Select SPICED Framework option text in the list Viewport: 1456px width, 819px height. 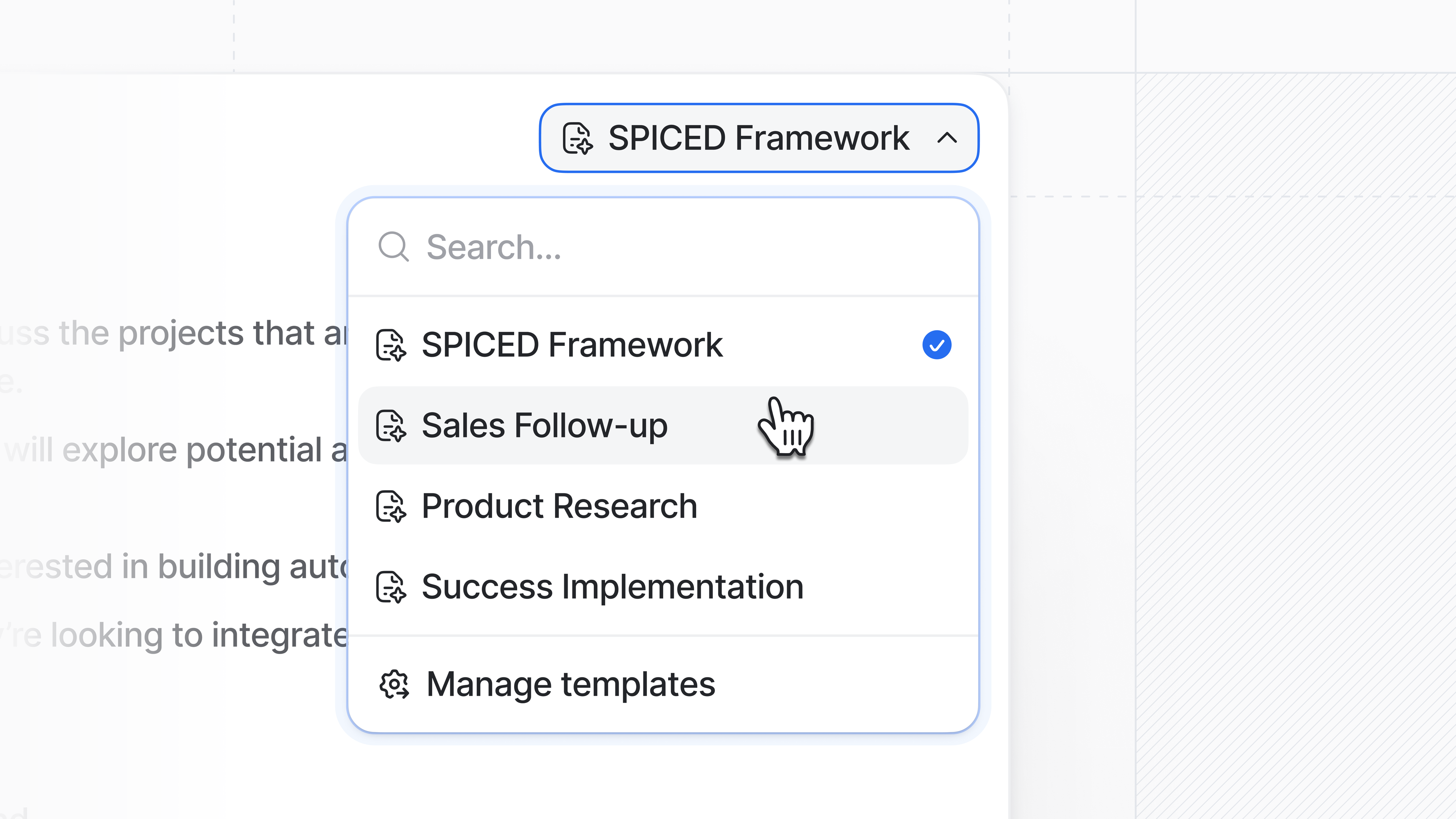[572, 345]
